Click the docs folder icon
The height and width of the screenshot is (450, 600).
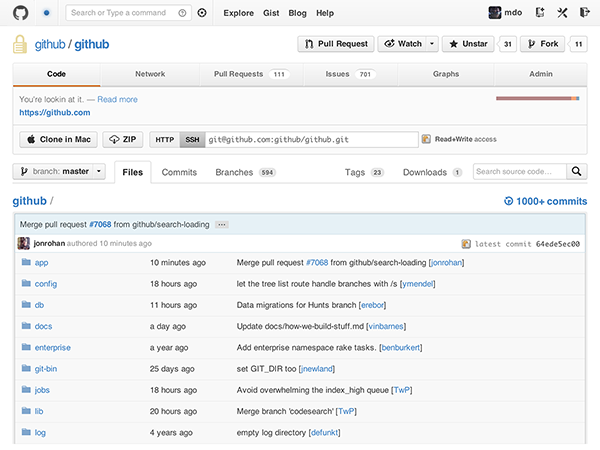[x=26, y=326]
